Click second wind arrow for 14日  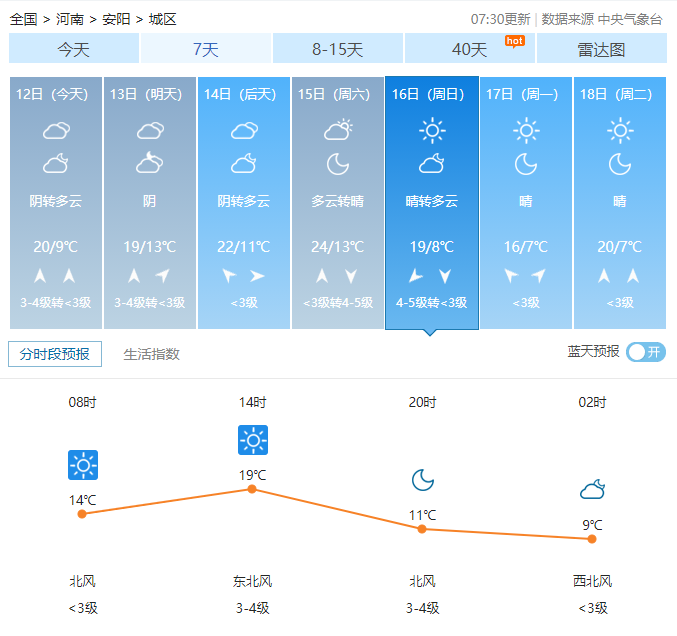[257, 275]
